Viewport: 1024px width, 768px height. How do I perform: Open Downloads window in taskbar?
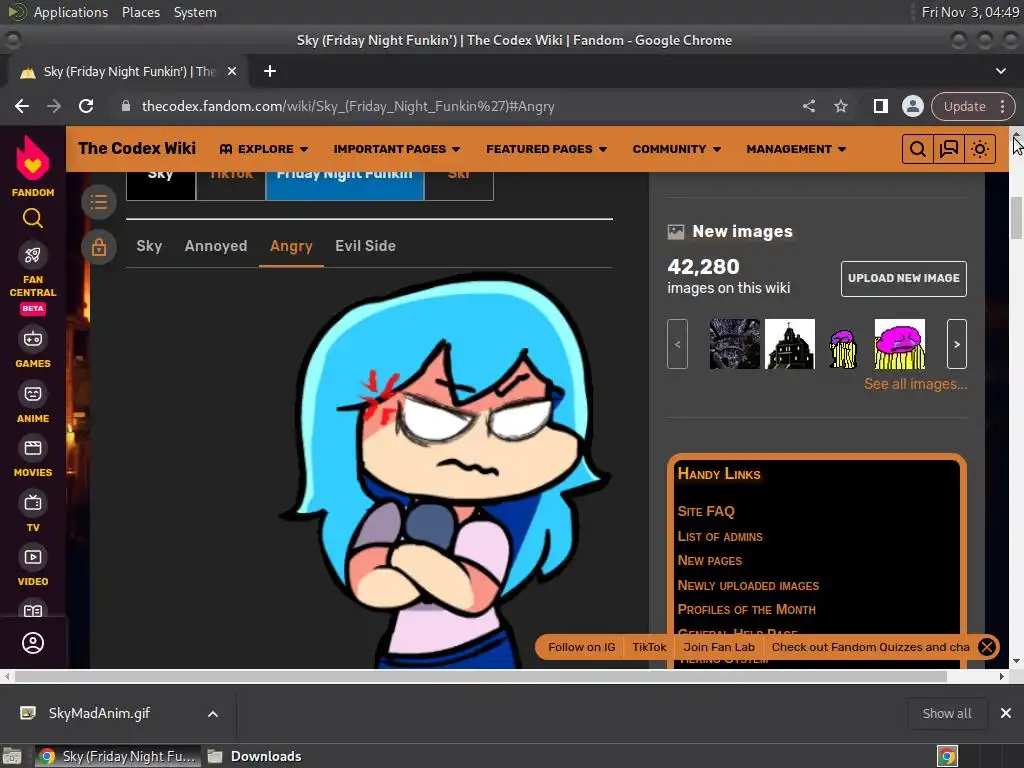click(254, 756)
